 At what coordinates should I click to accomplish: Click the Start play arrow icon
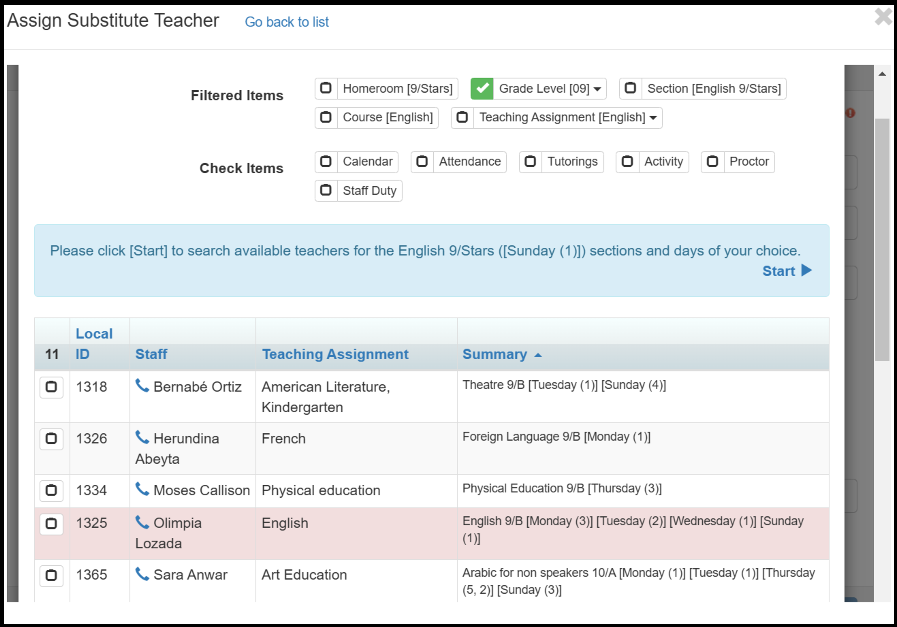pos(807,271)
